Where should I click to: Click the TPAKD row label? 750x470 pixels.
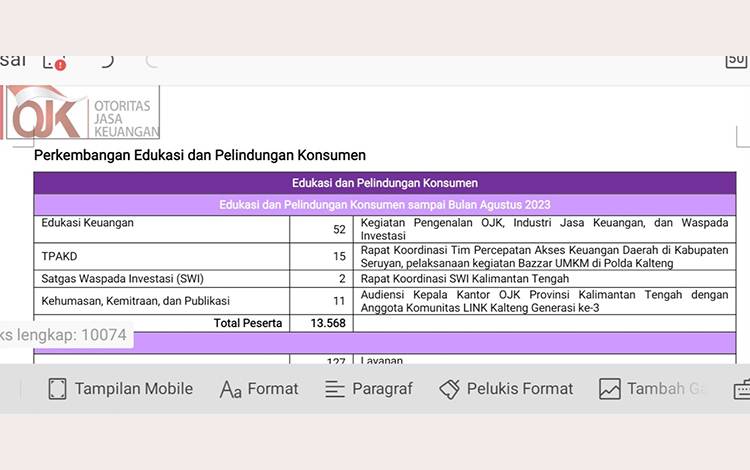59,256
